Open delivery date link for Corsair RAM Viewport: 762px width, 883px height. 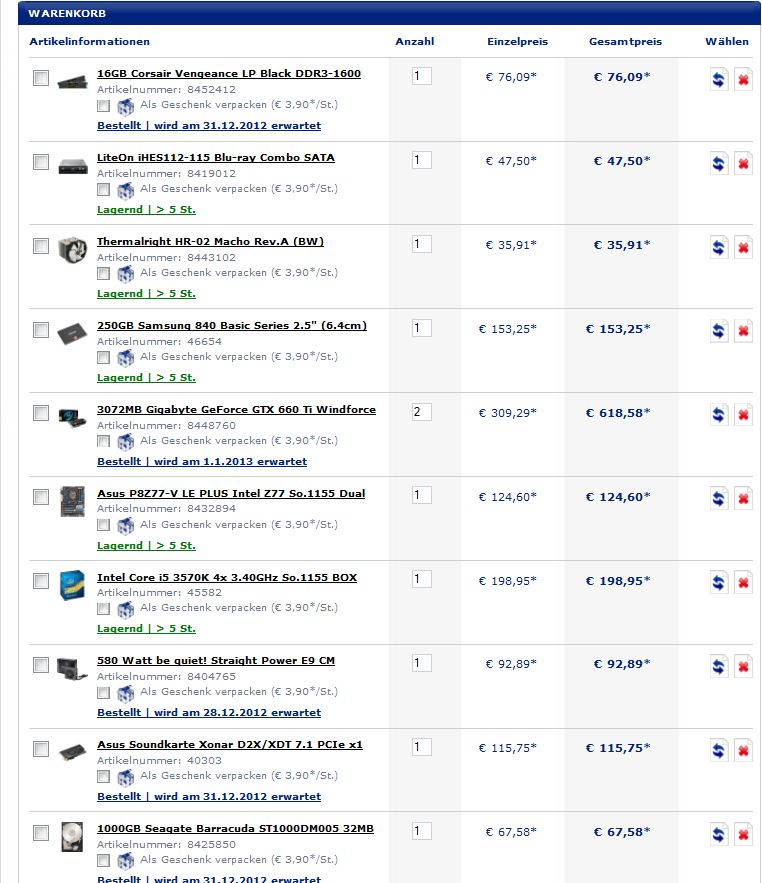(x=209, y=126)
